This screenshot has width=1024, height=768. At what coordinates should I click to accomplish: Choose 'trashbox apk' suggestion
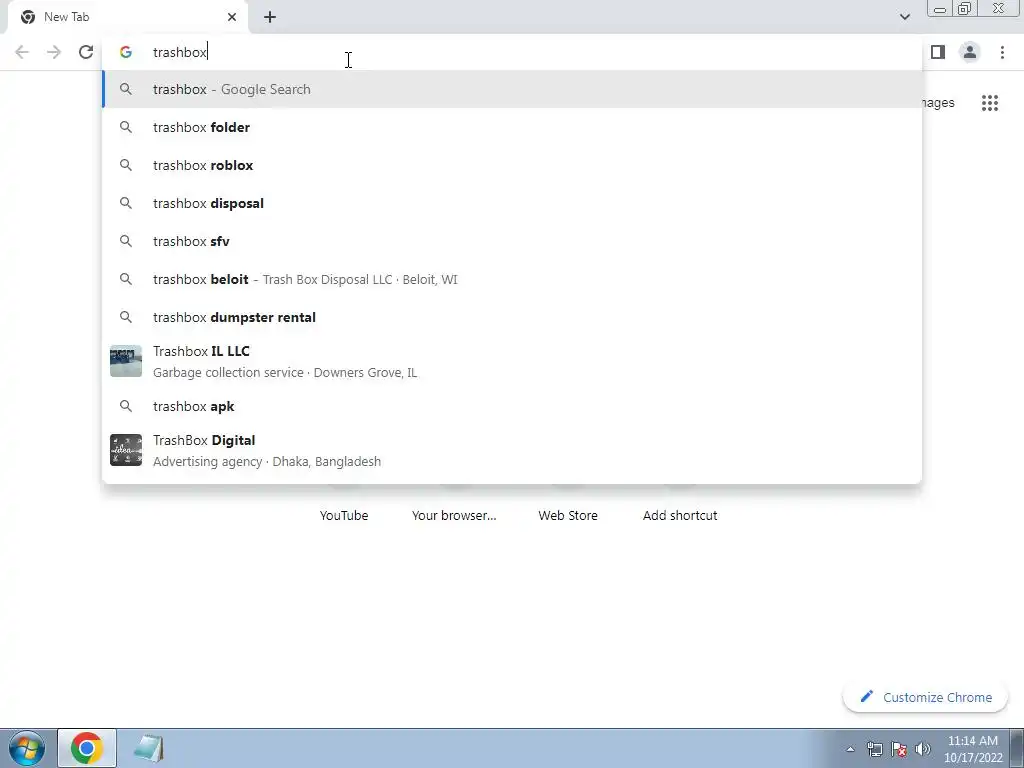(x=512, y=406)
